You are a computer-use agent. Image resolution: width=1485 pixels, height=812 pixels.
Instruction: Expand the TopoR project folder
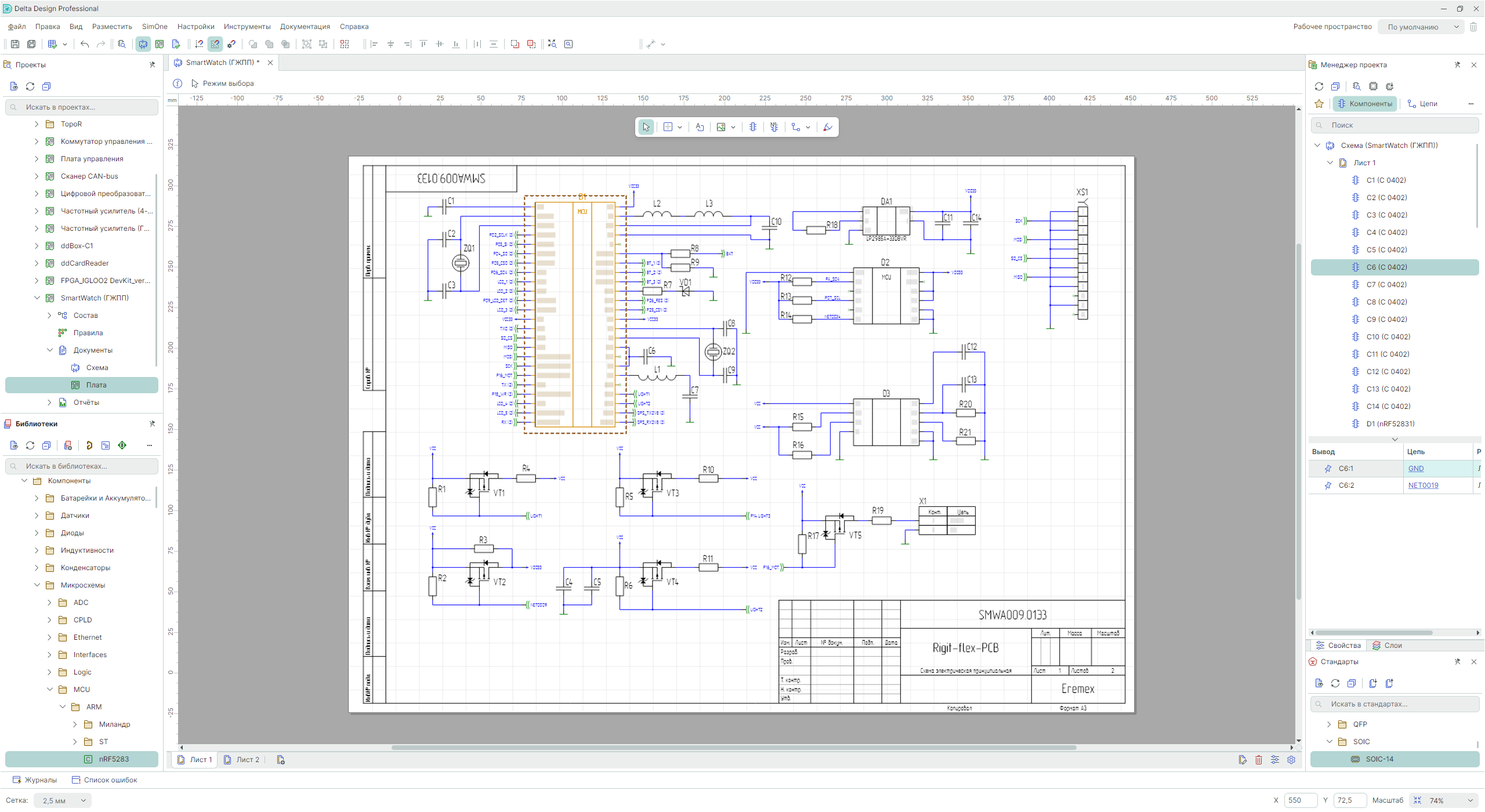point(37,124)
